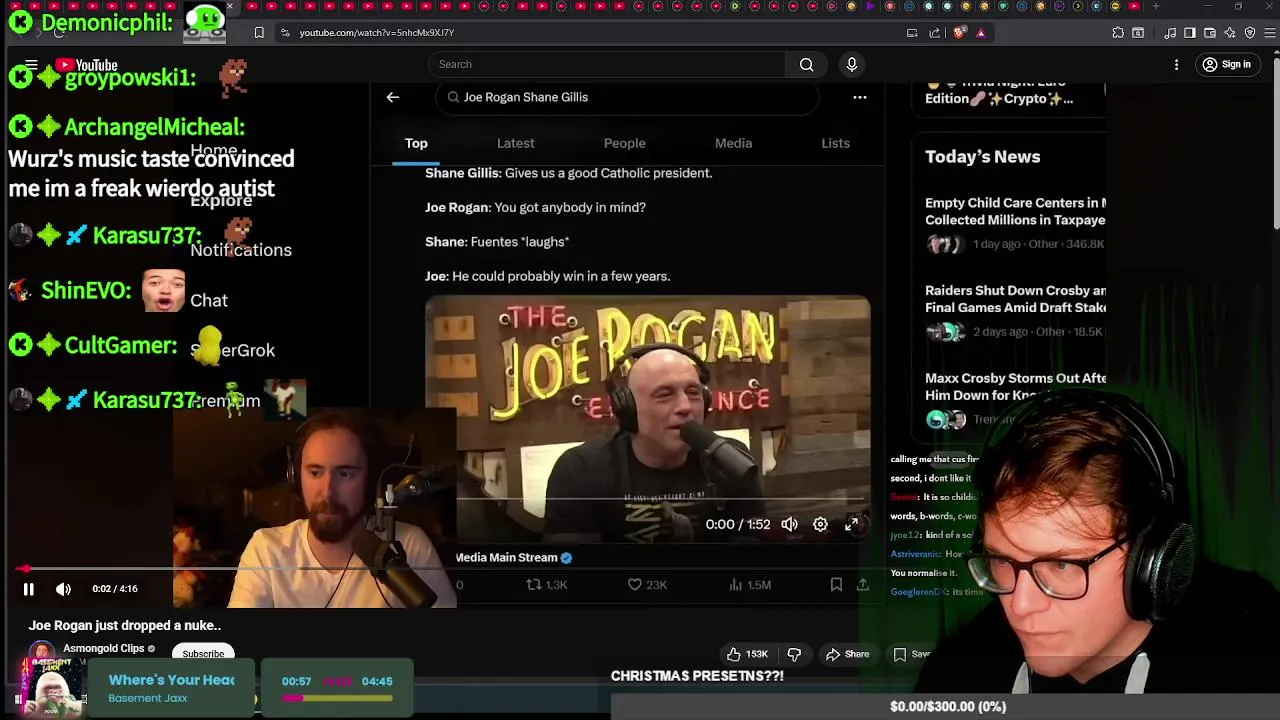Click the back arrow on the Twitter search page
The width and height of the screenshot is (1280, 720).
pyautogui.click(x=392, y=97)
